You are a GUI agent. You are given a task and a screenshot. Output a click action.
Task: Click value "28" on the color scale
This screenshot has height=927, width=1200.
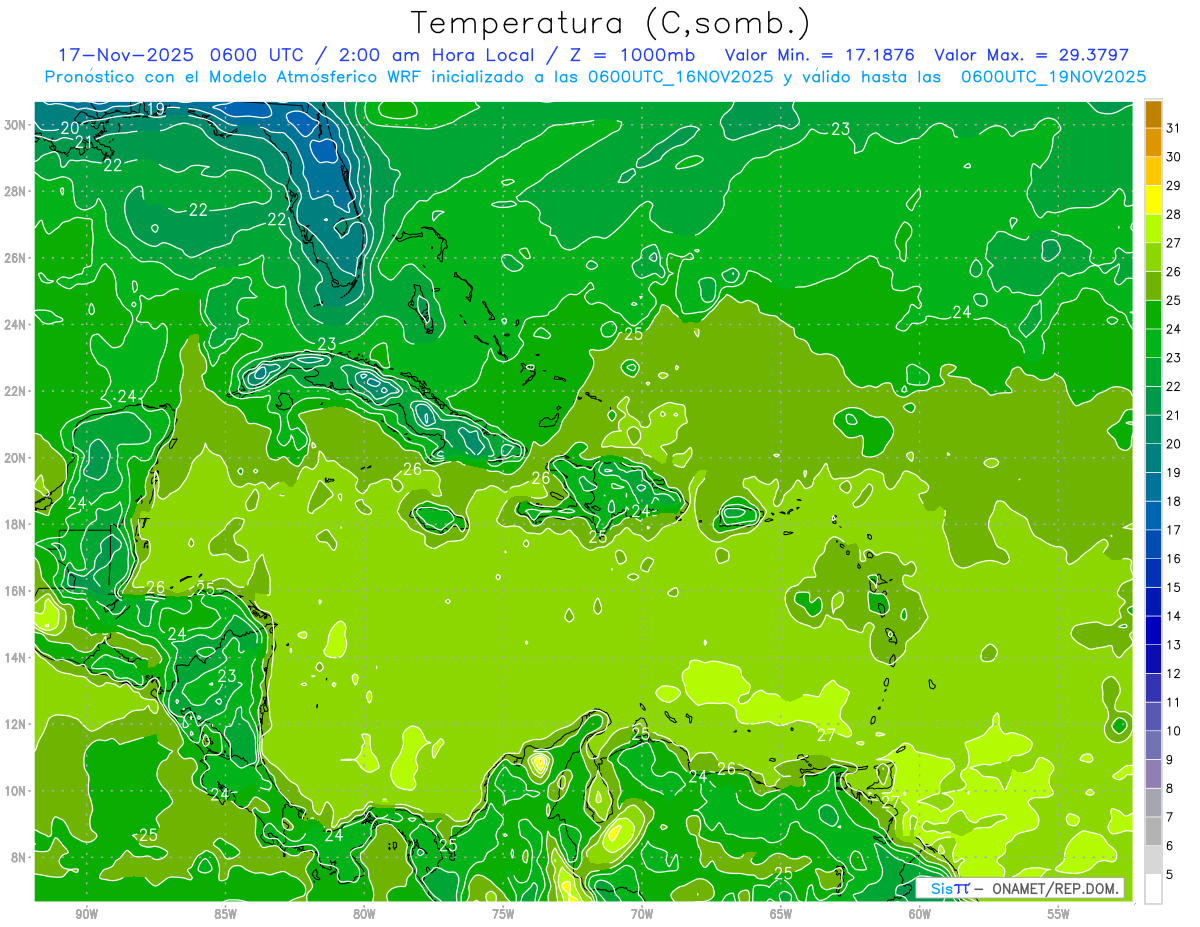tap(1173, 214)
